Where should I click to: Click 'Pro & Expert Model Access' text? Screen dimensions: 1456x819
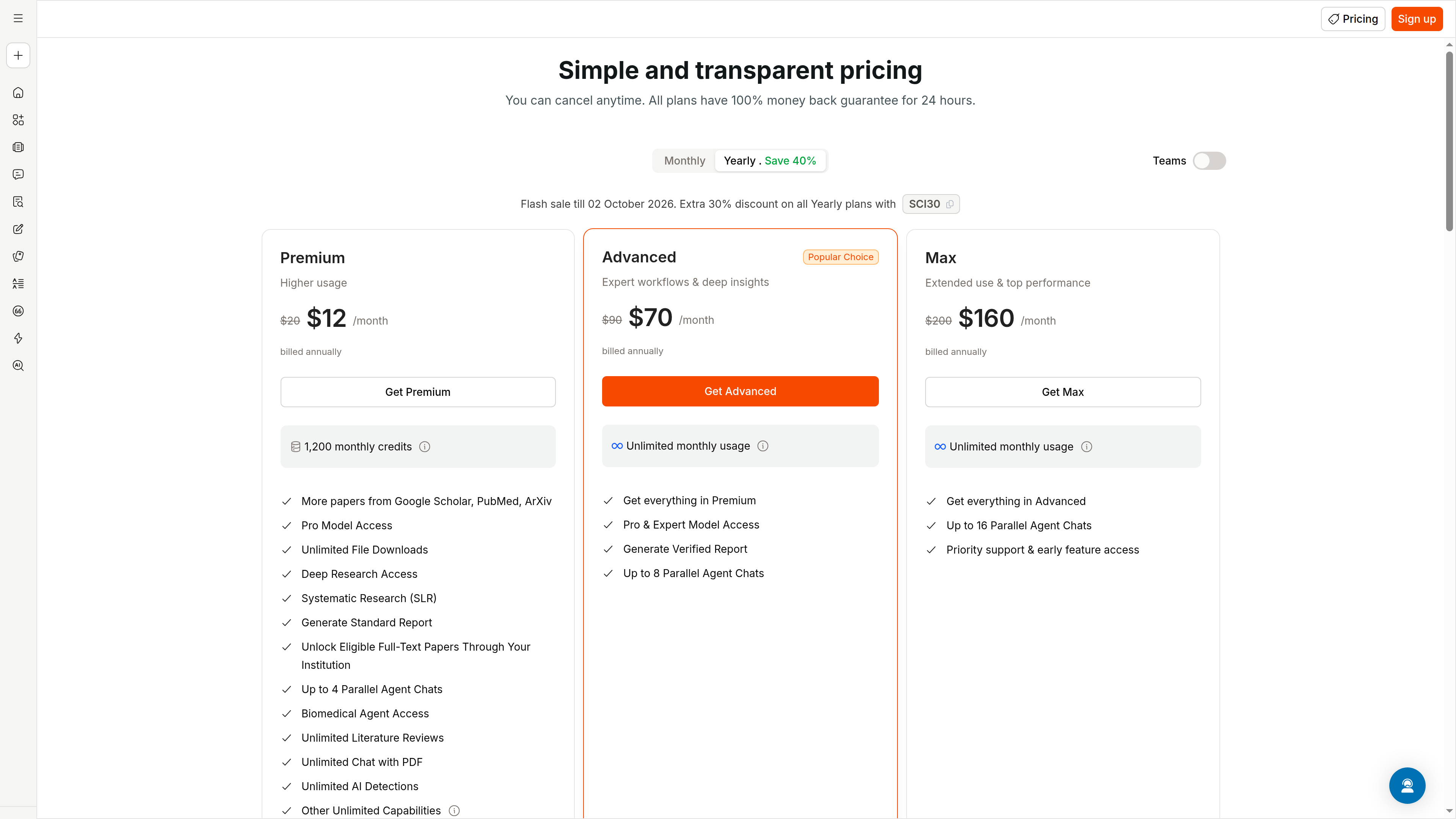pos(691,525)
